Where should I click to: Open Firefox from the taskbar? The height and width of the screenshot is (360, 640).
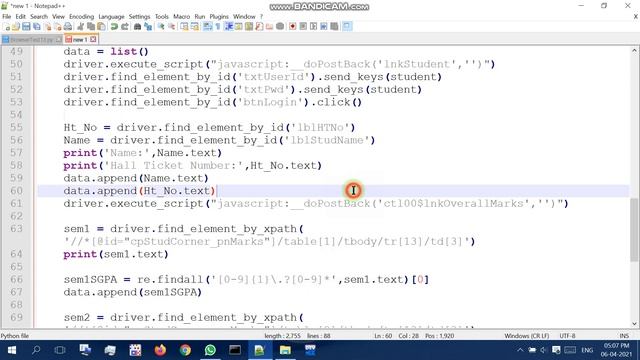(x=160, y=350)
